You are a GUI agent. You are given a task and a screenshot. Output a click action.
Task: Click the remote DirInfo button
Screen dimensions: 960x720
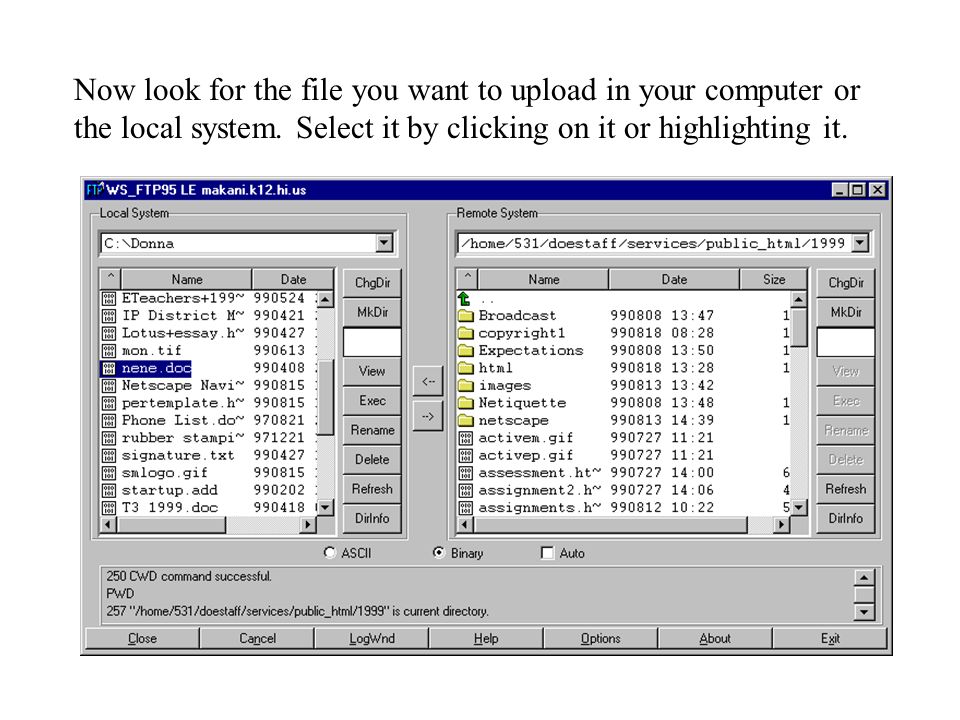[846, 518]
